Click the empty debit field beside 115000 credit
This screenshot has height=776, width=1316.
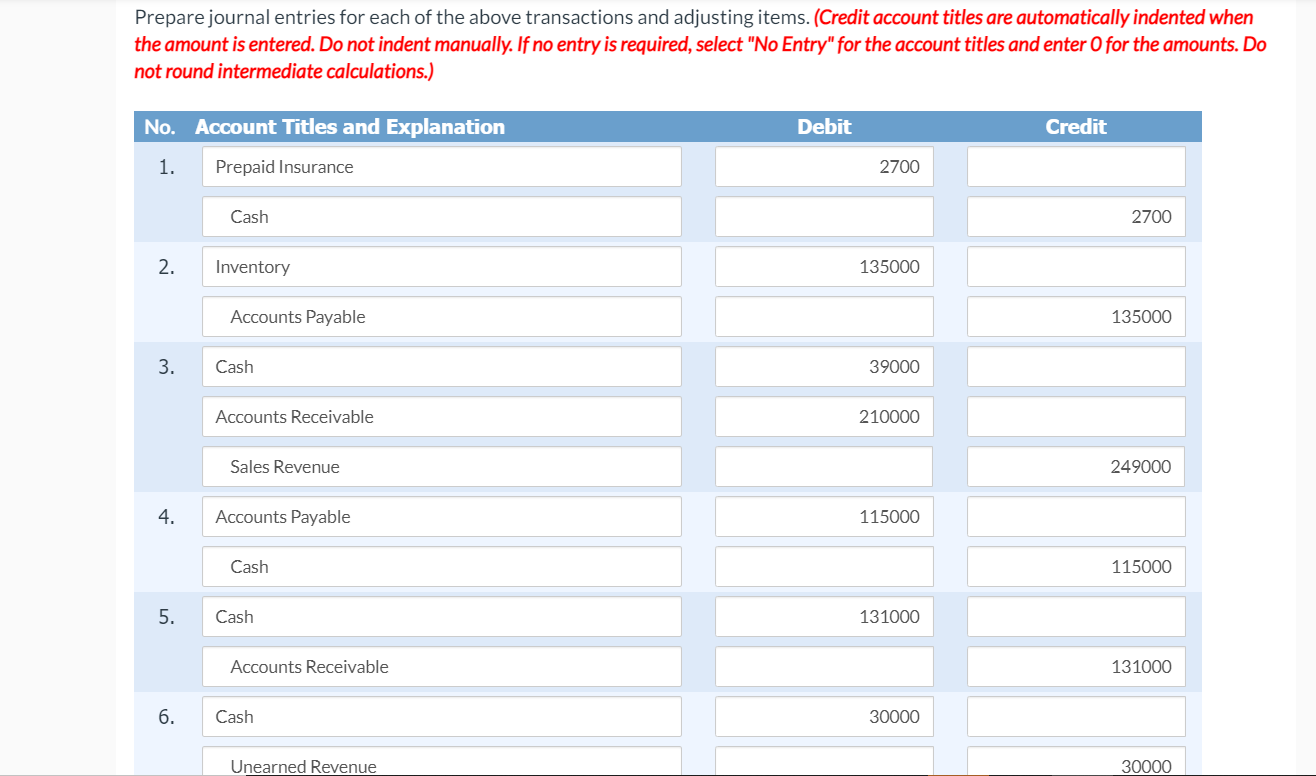click(x=824, y=567)
